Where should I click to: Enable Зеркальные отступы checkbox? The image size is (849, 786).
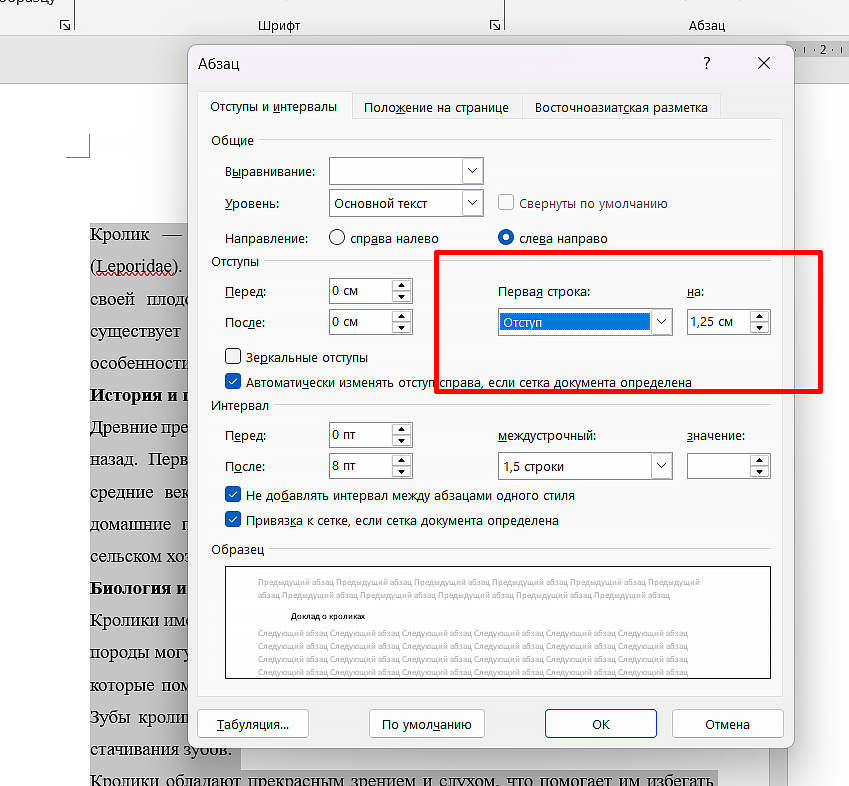tap(233, 356)
